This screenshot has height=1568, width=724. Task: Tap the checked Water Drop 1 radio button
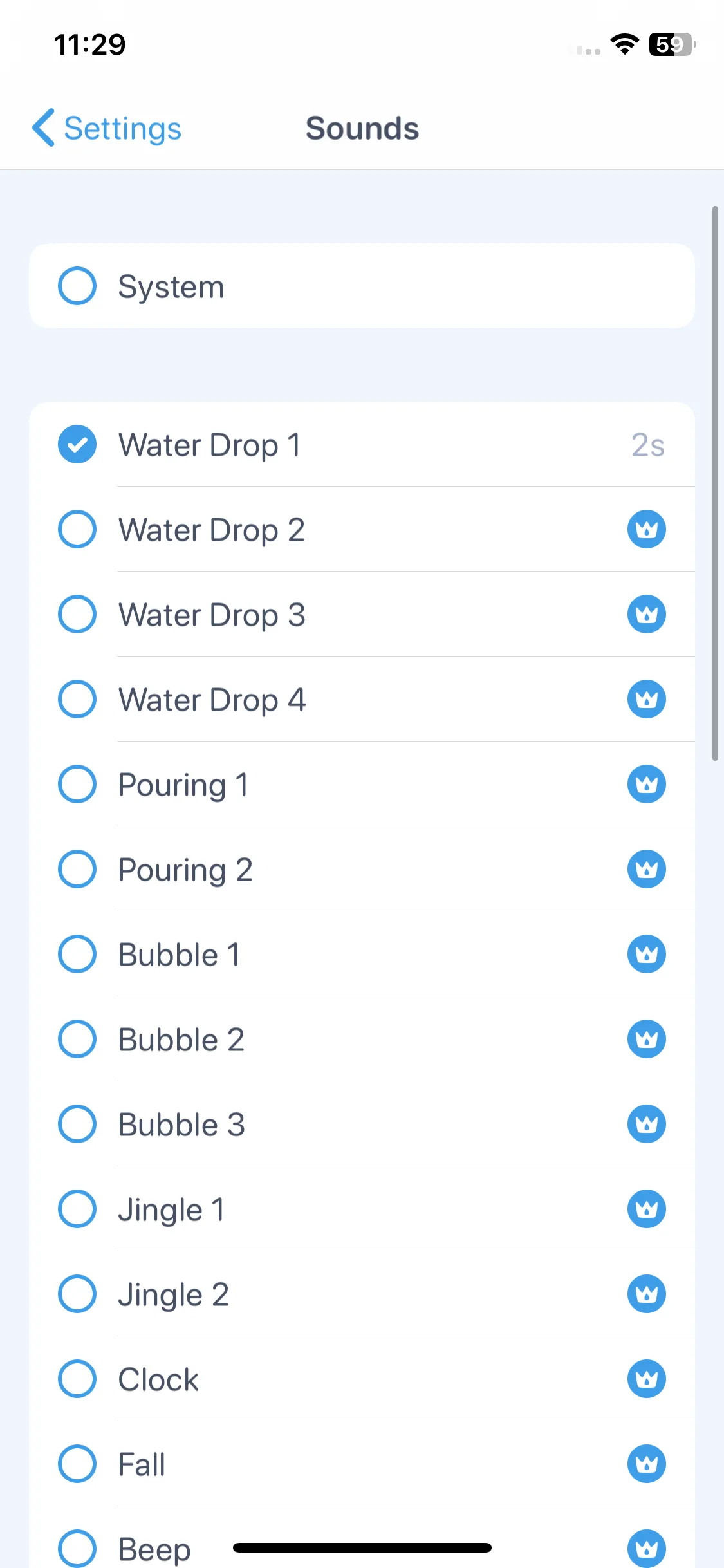coord(77,444)
